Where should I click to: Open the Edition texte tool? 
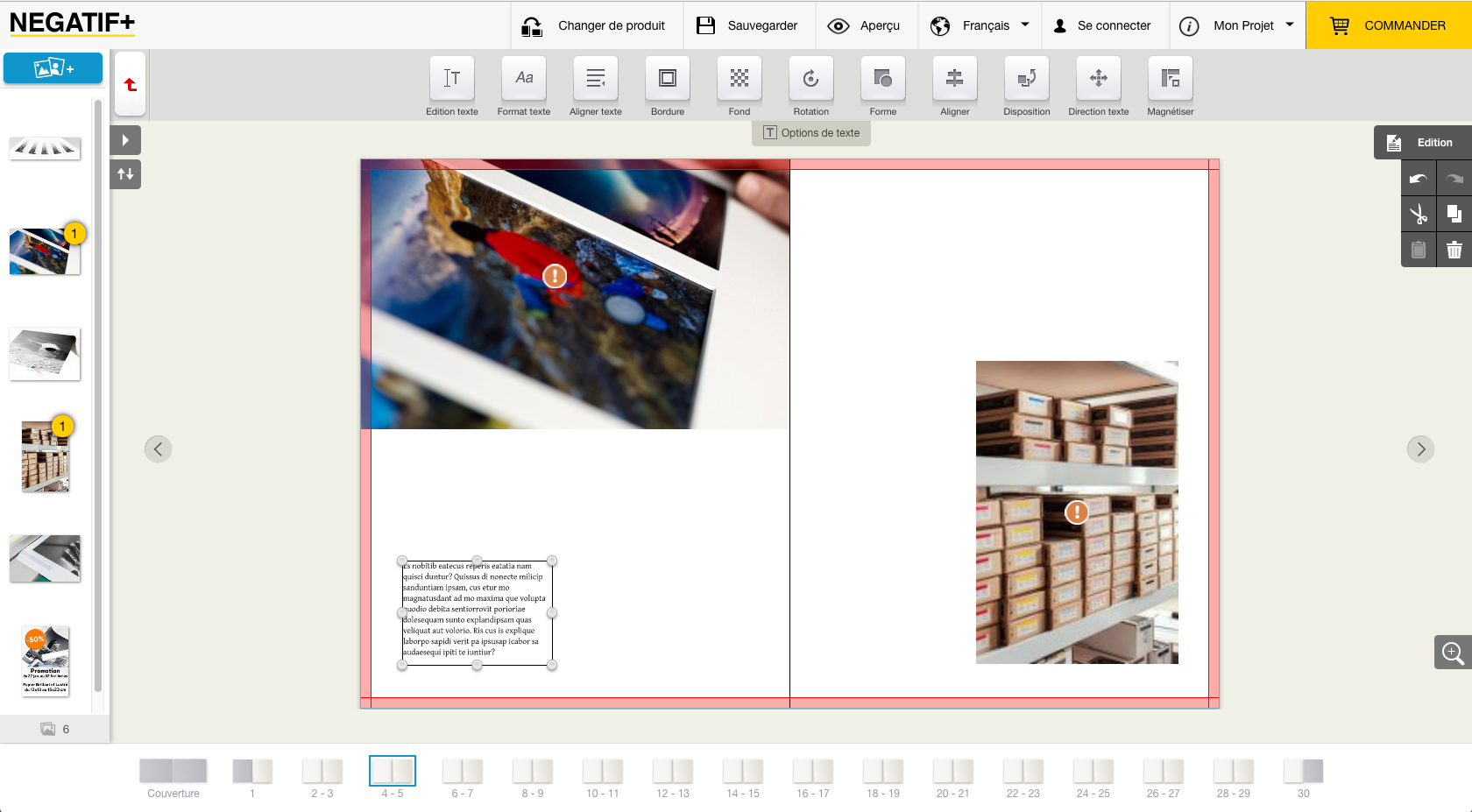[x=452, y=86]
